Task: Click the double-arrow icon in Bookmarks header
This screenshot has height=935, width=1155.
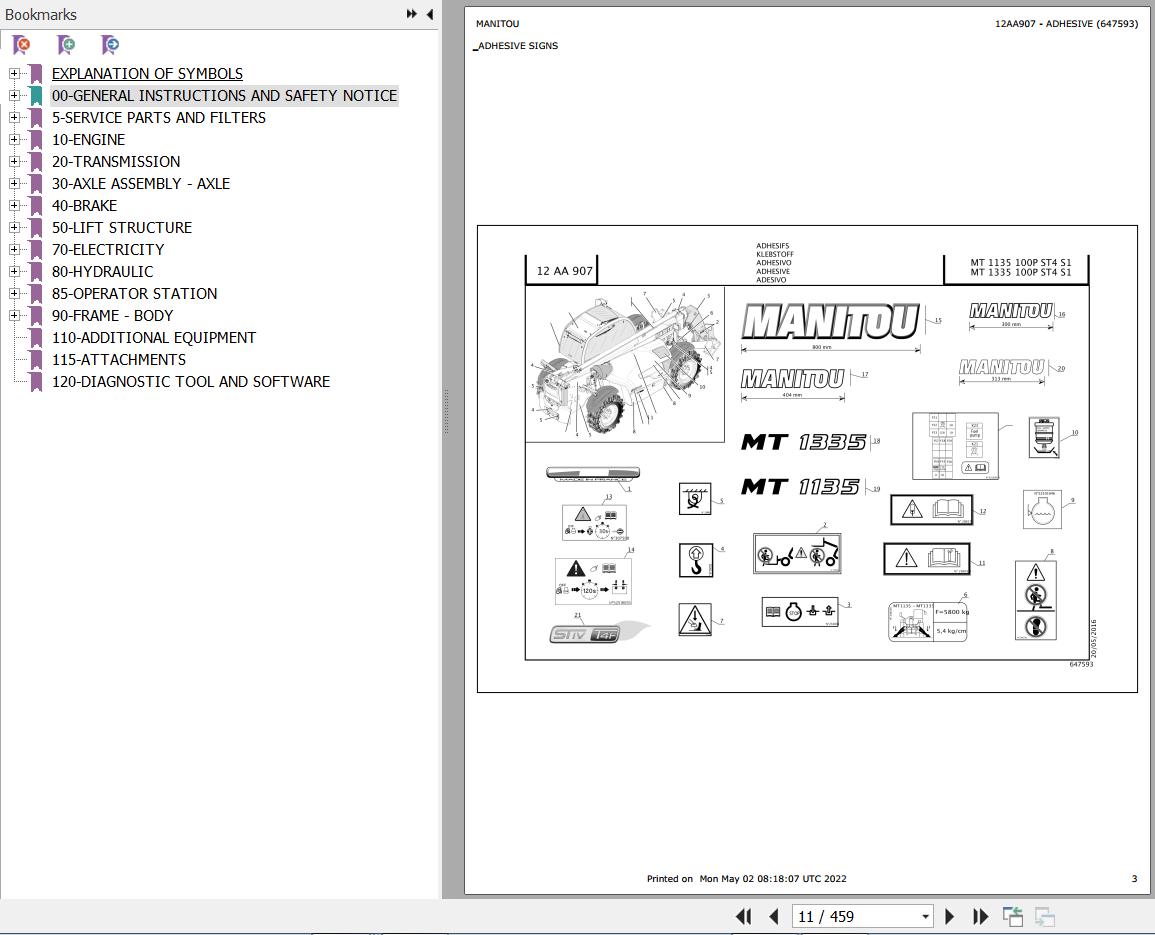Action: point(412,14)
